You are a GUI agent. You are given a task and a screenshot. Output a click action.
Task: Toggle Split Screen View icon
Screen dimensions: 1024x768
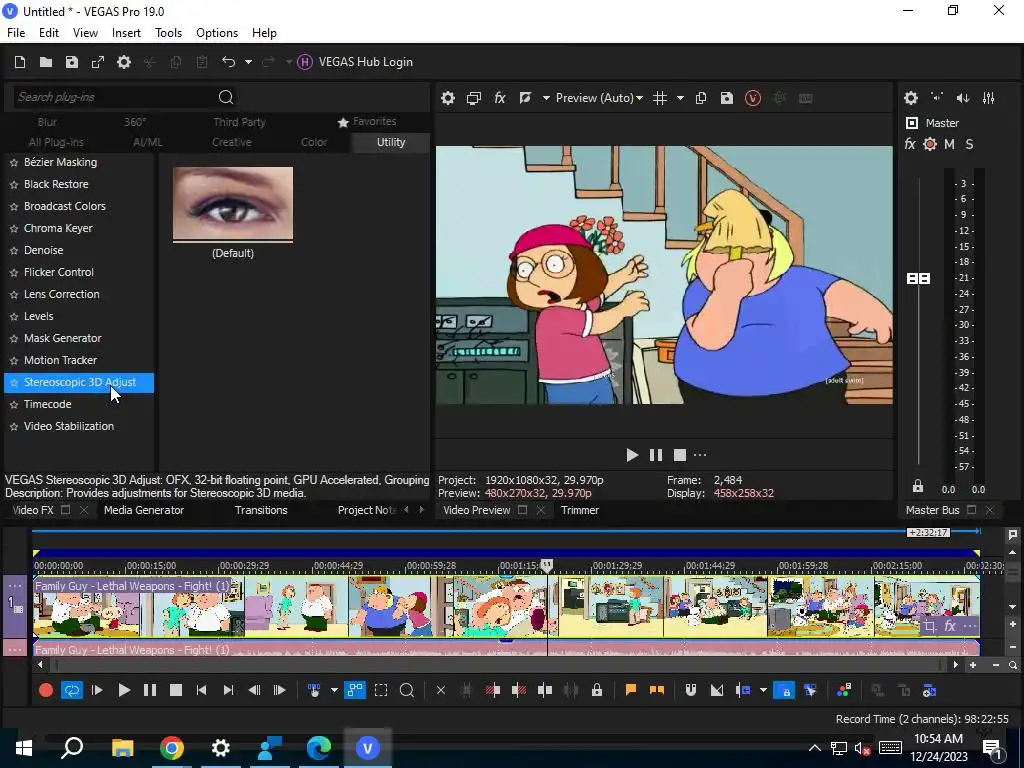tap(525, 98)
